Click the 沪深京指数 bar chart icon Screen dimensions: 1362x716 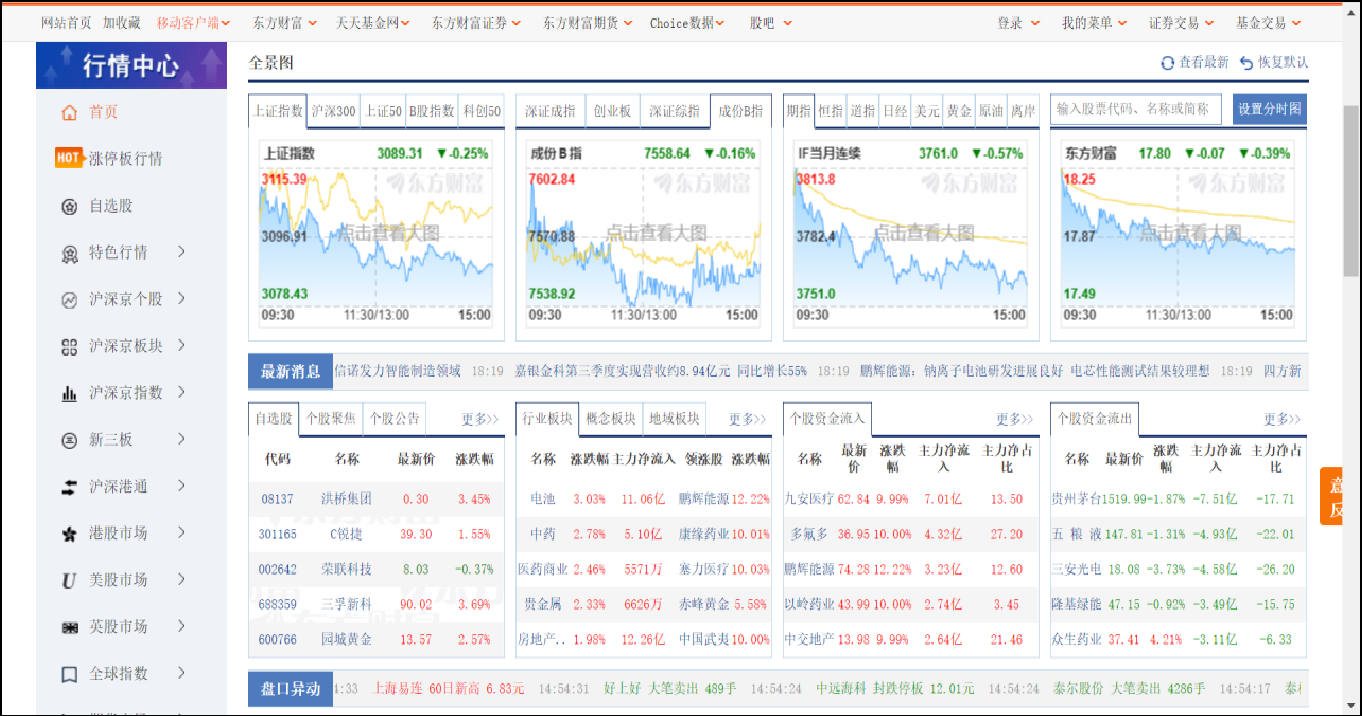coord(68,394)
